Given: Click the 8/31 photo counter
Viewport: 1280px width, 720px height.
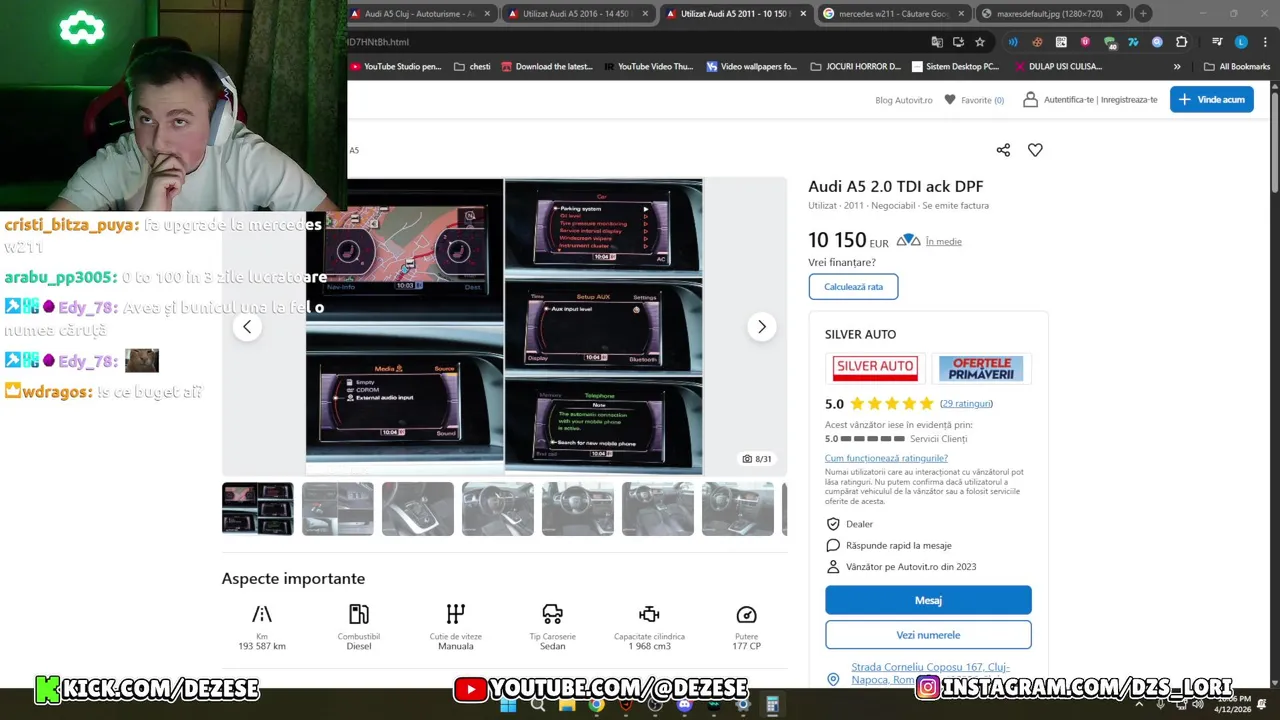Looking at the screenshot, I should [x=757, y=459].
